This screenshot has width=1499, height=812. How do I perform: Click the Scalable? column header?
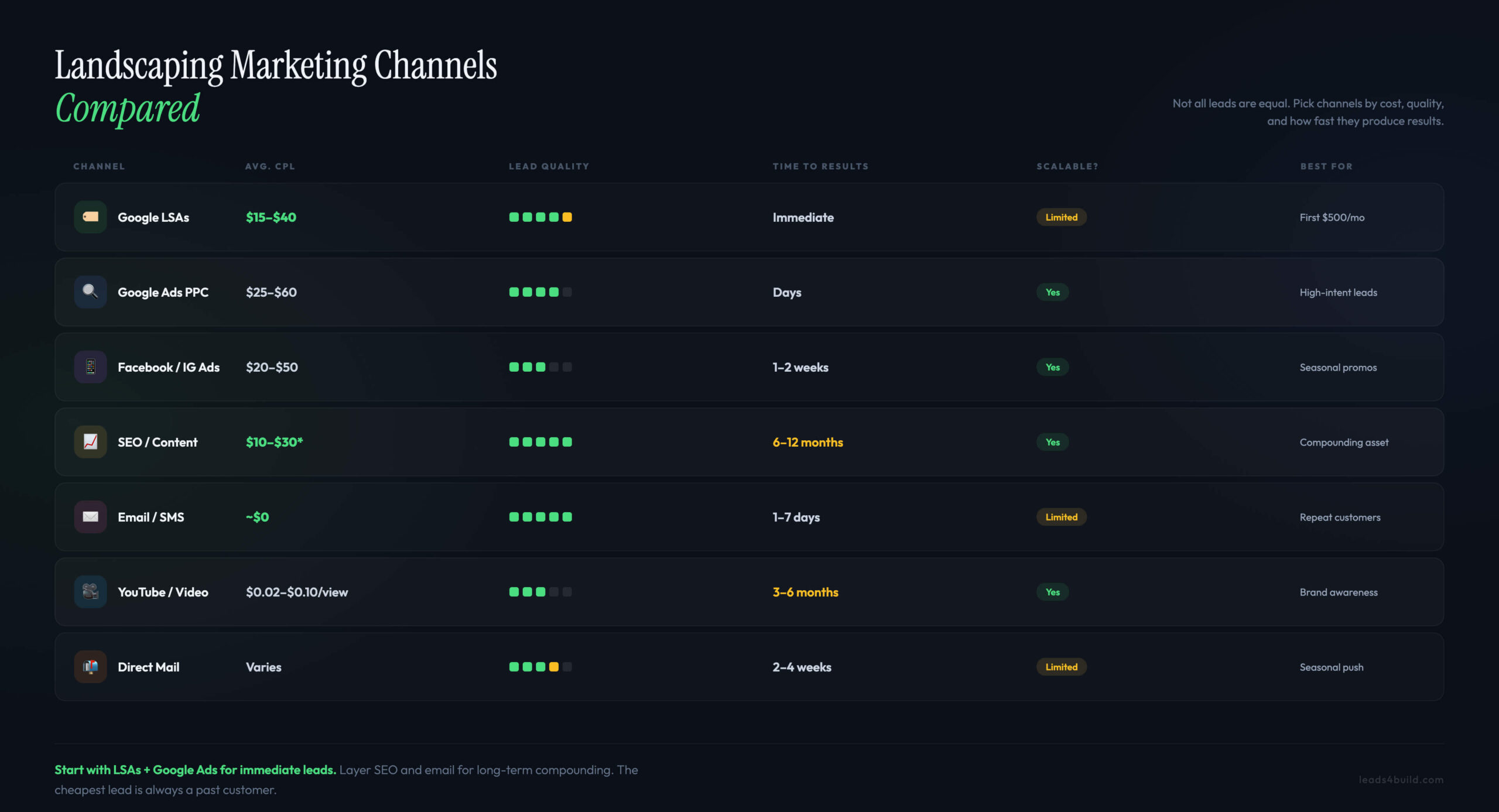click(1067, 166)
